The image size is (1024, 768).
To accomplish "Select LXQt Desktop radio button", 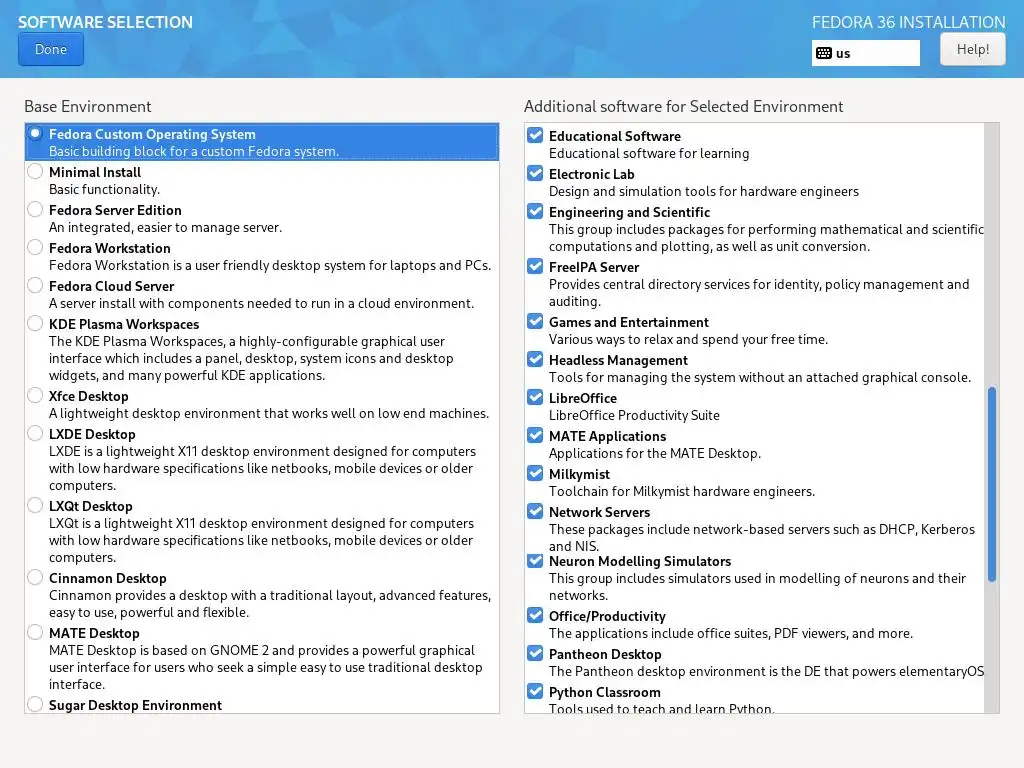I will click(35, 504).
